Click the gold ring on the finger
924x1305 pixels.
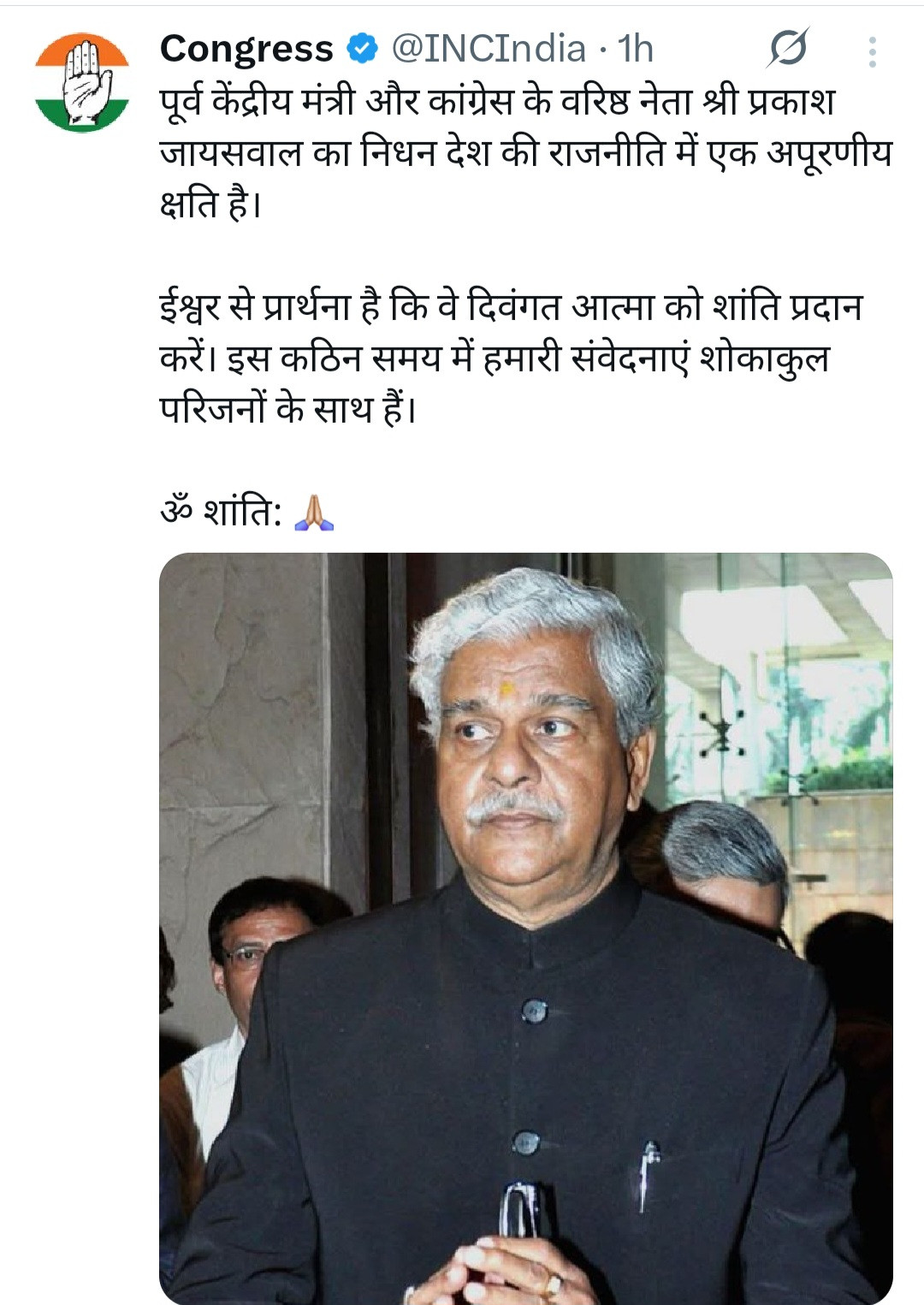pos(554,1284)
